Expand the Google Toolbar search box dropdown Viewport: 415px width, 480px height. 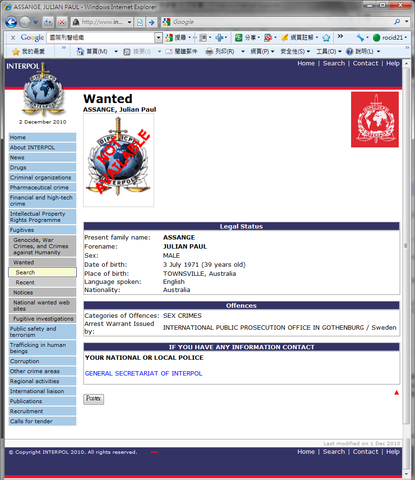point(158,37)
